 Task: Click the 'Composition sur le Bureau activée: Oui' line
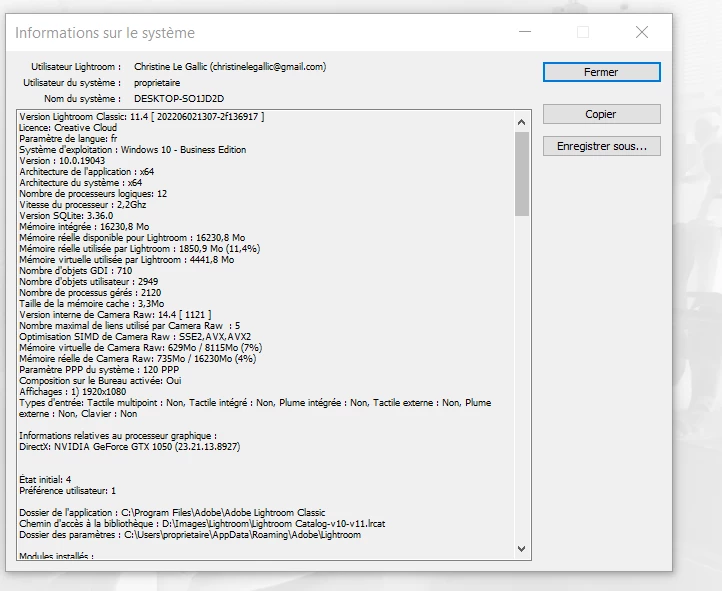(100, 381)
